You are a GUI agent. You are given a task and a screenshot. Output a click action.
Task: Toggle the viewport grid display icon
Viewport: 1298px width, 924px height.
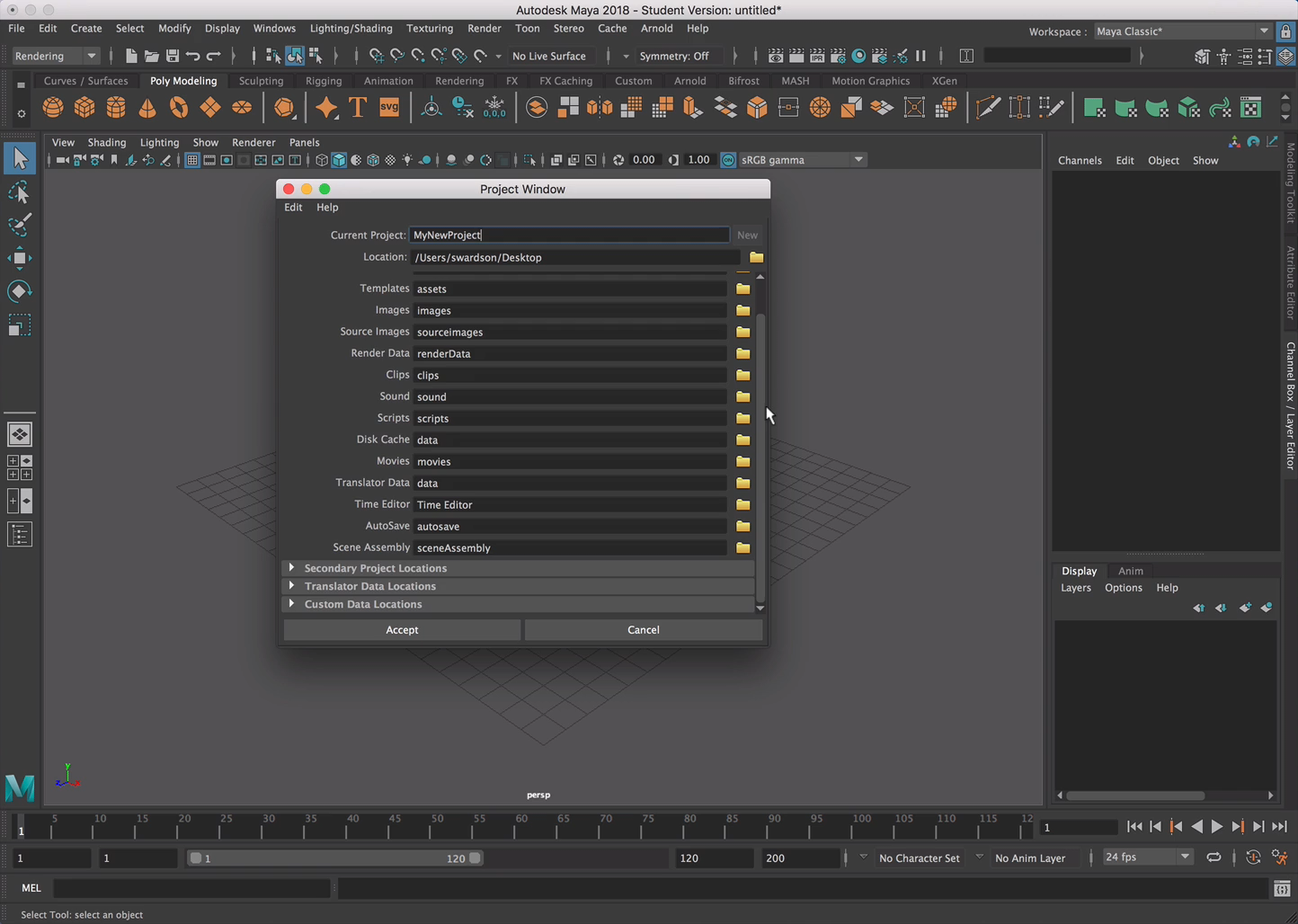tap(192, 160)
